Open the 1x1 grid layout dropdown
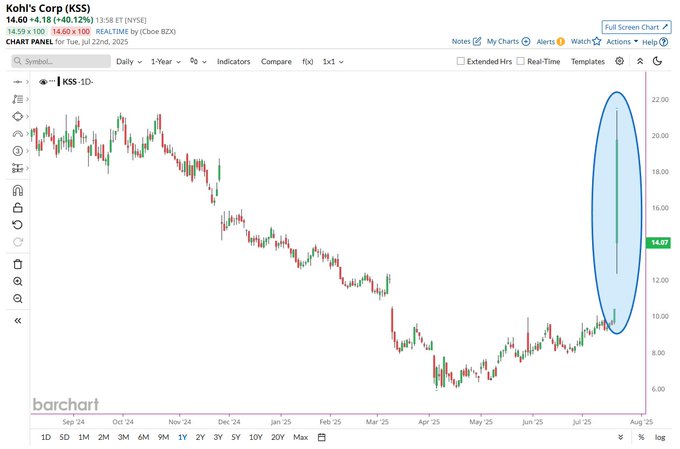The width and height of the screenshot is (680, 449). 333,62
